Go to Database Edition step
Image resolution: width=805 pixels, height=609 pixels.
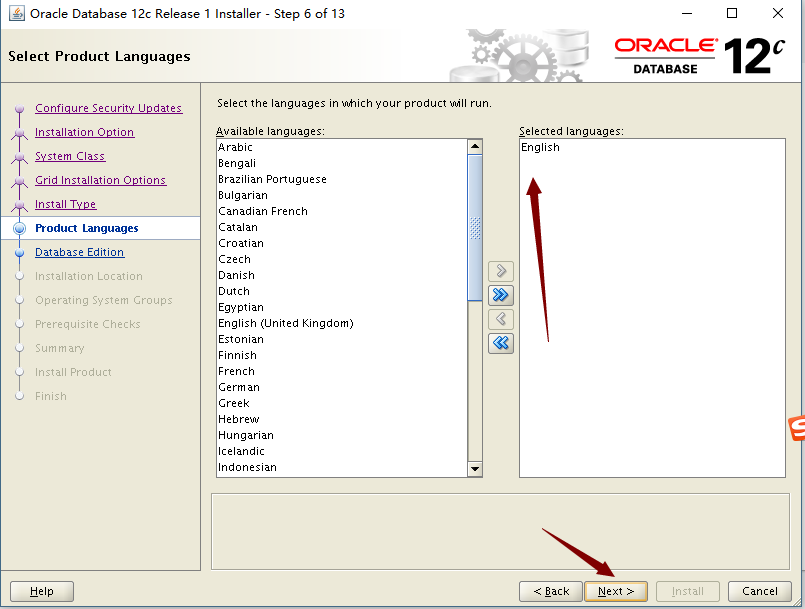point(80,252)
